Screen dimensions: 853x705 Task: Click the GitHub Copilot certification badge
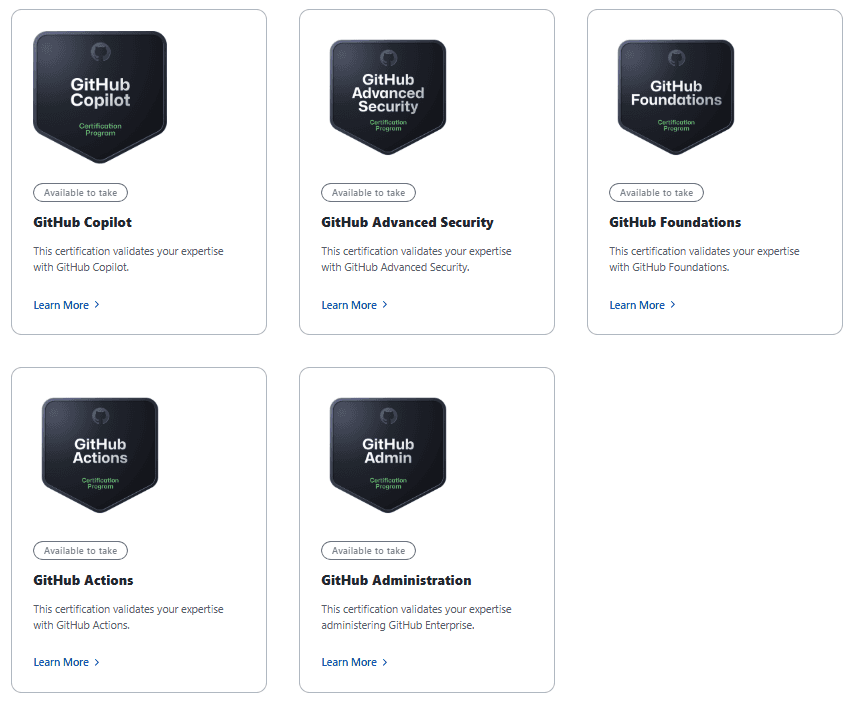click(x=100, y=96)
